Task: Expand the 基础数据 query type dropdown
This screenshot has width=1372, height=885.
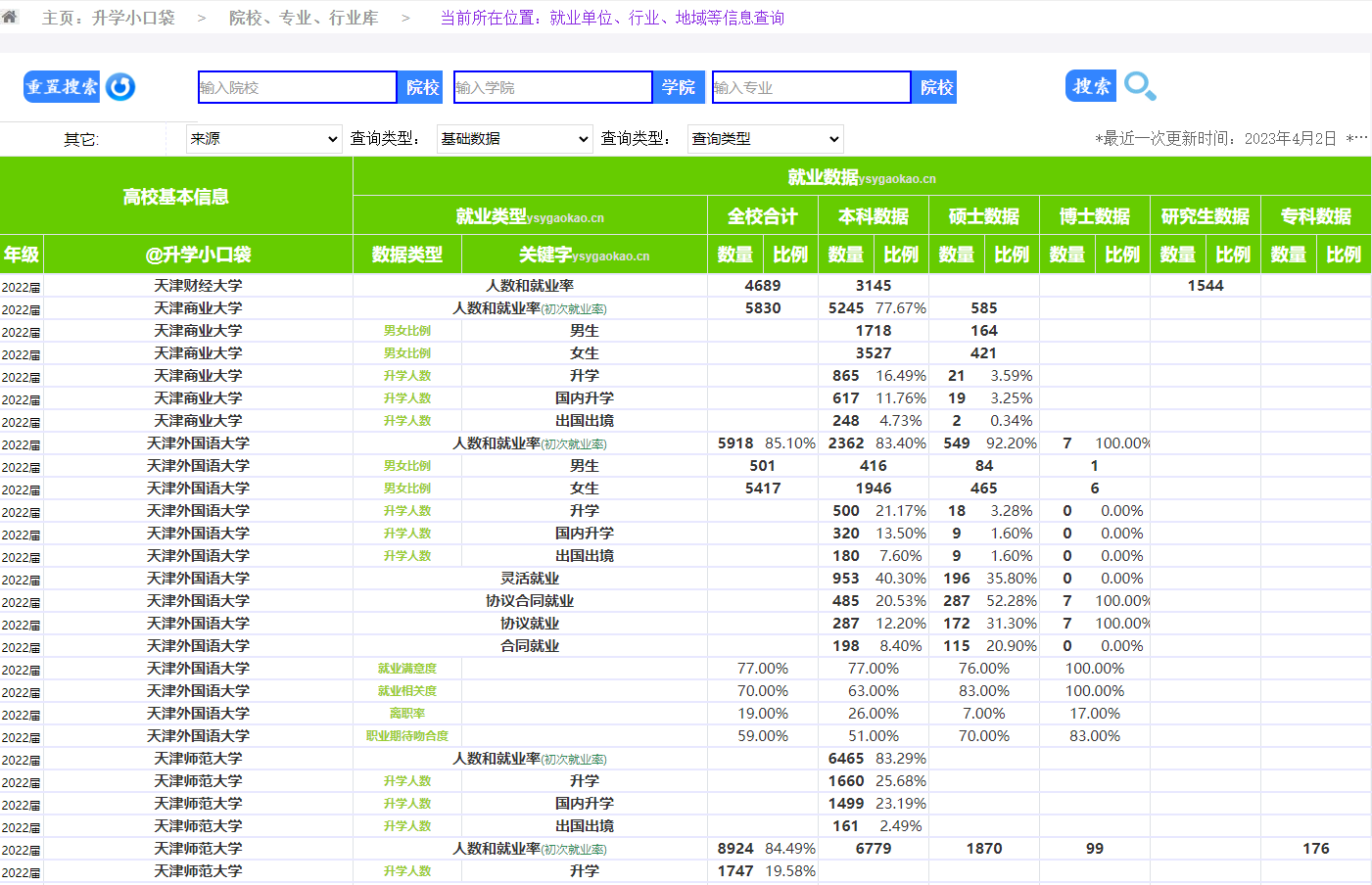Action: click(515, 139)
